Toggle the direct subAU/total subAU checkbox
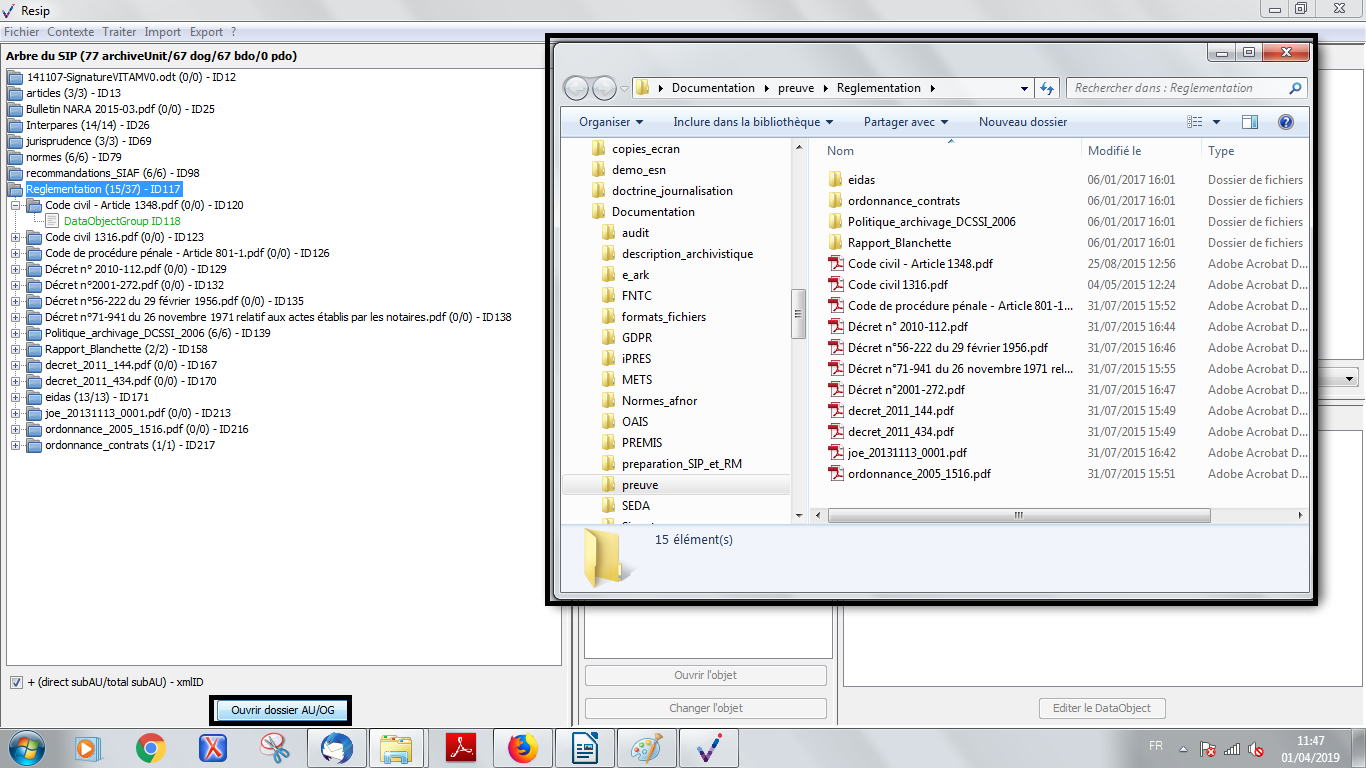 [x=16, y=682]
